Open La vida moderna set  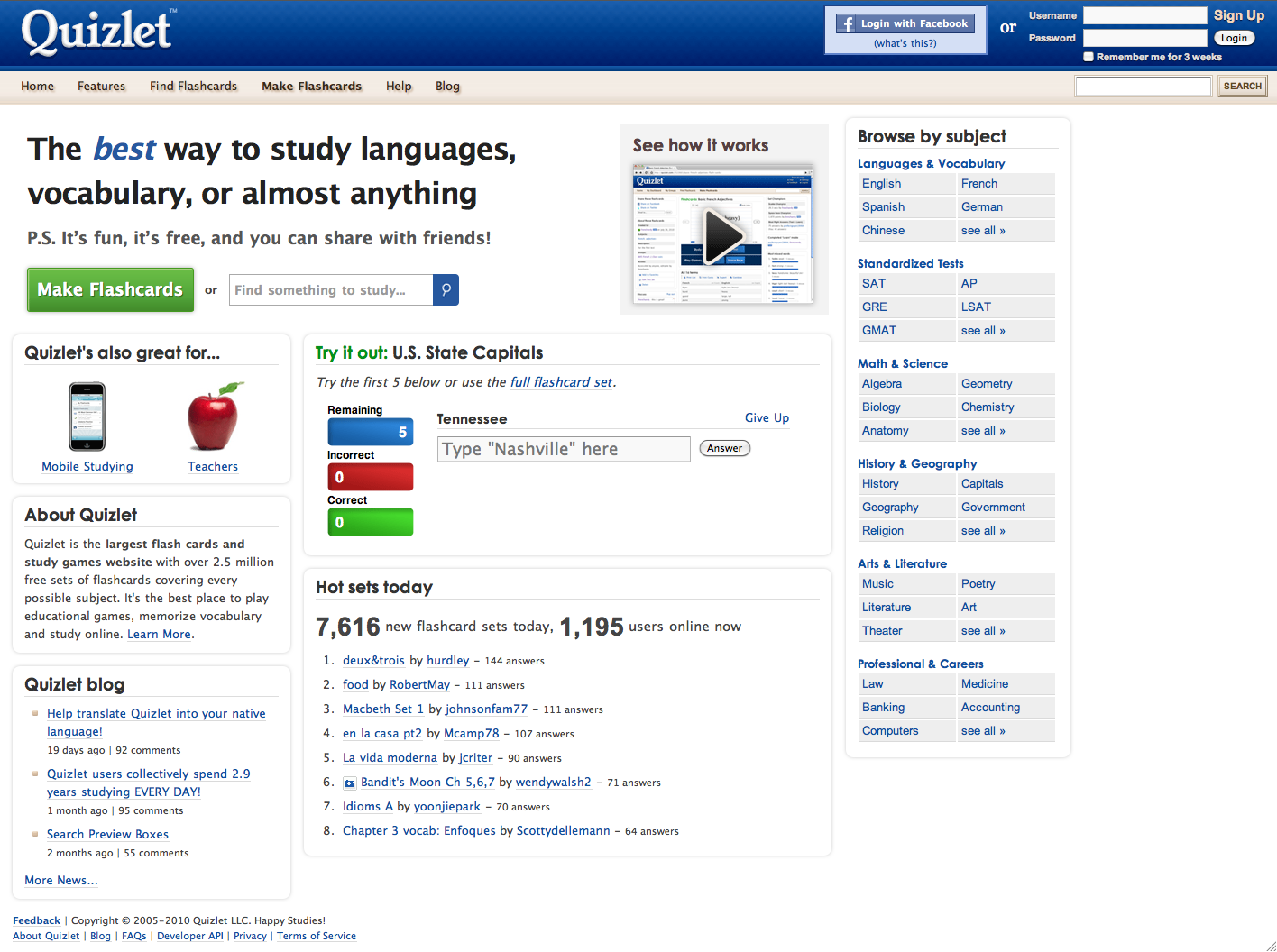coord(390,757)
